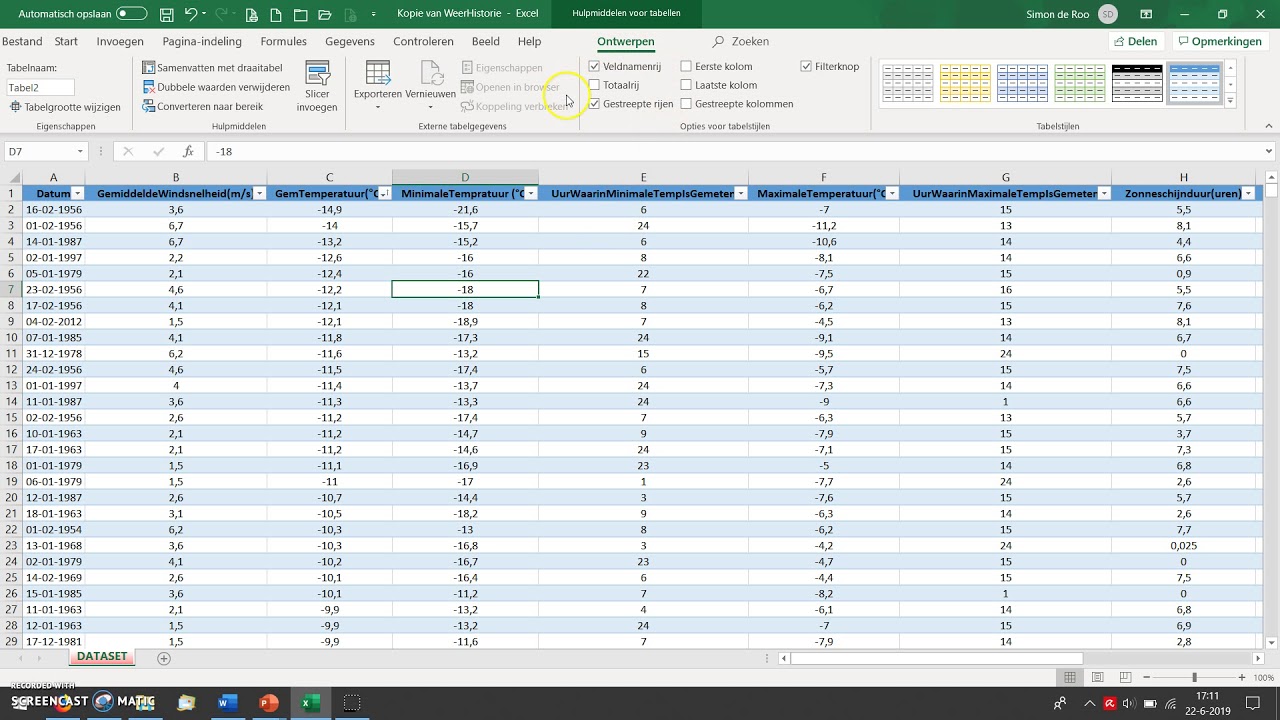1280x720 pixels.
Task: Enable the Eerste kolom checkbox
Action: 686,67
